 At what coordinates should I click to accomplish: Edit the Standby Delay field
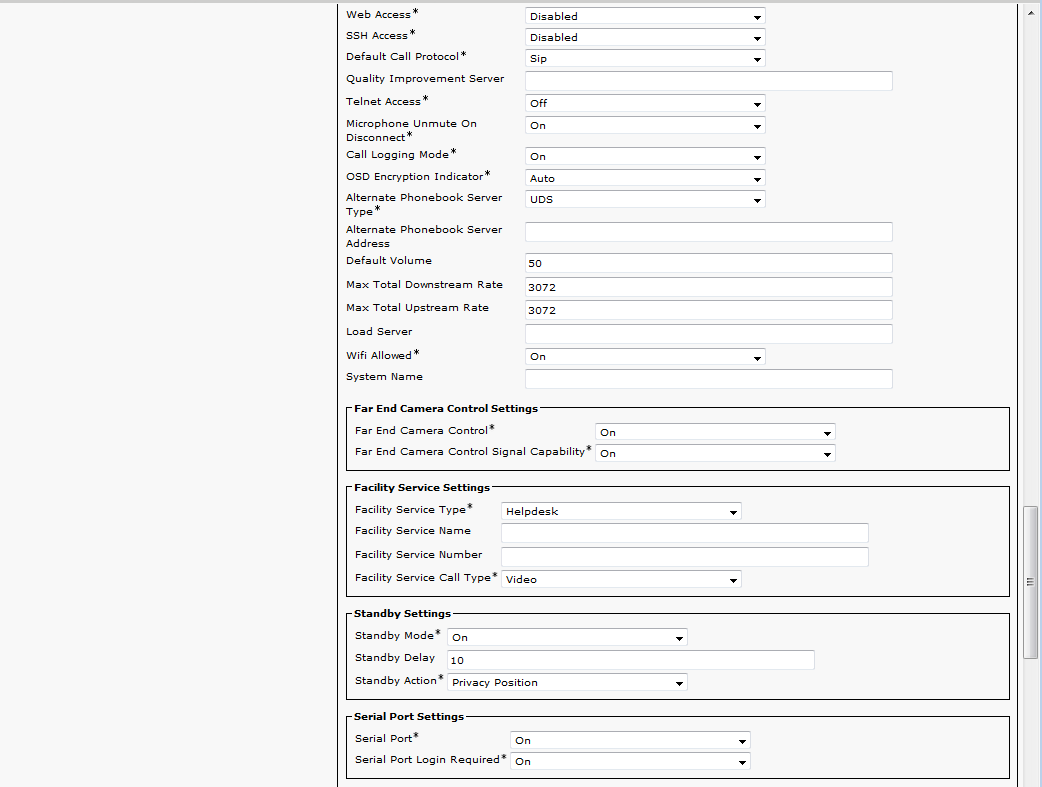coord(631,660)
